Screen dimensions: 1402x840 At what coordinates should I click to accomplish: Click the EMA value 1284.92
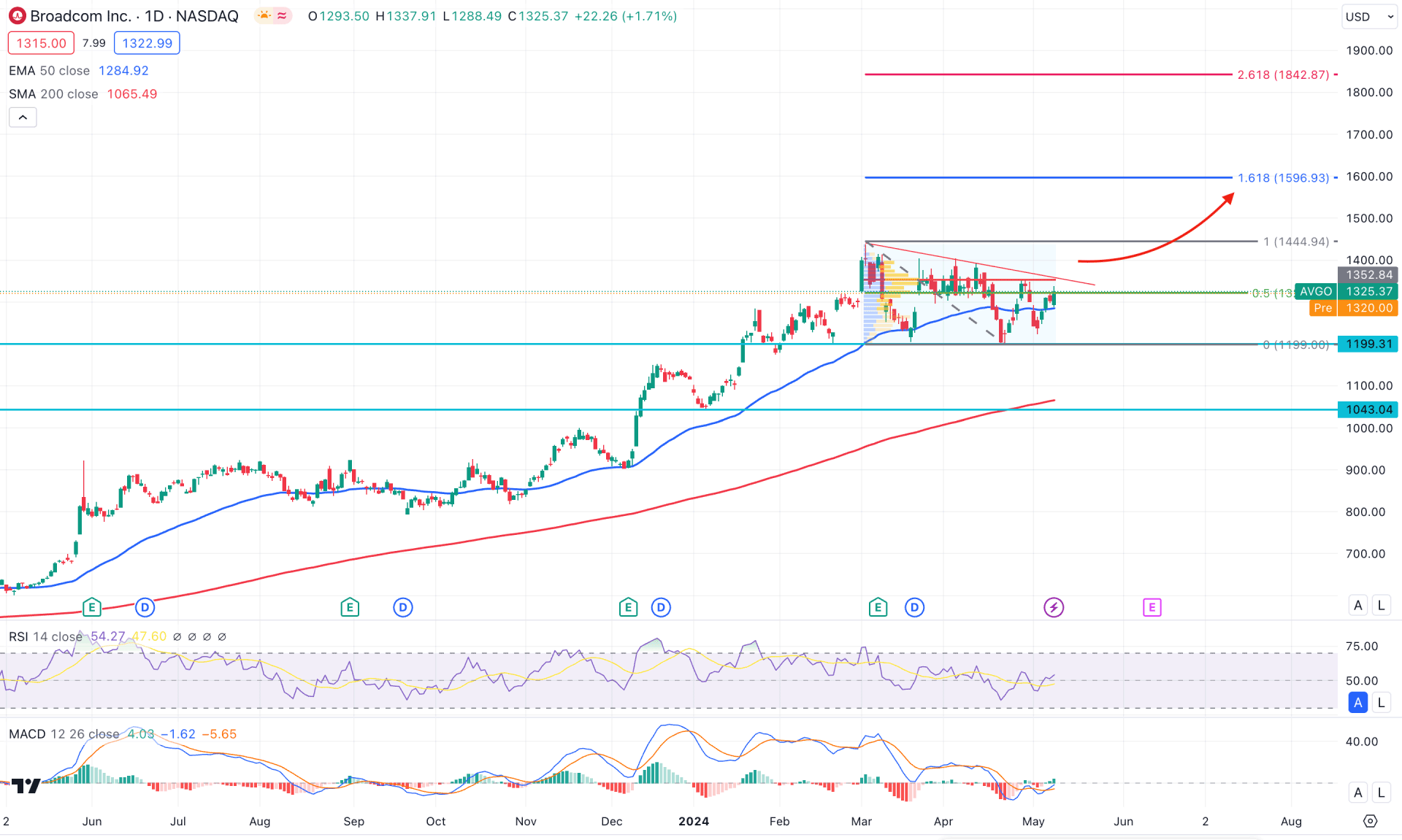point(123,71)
